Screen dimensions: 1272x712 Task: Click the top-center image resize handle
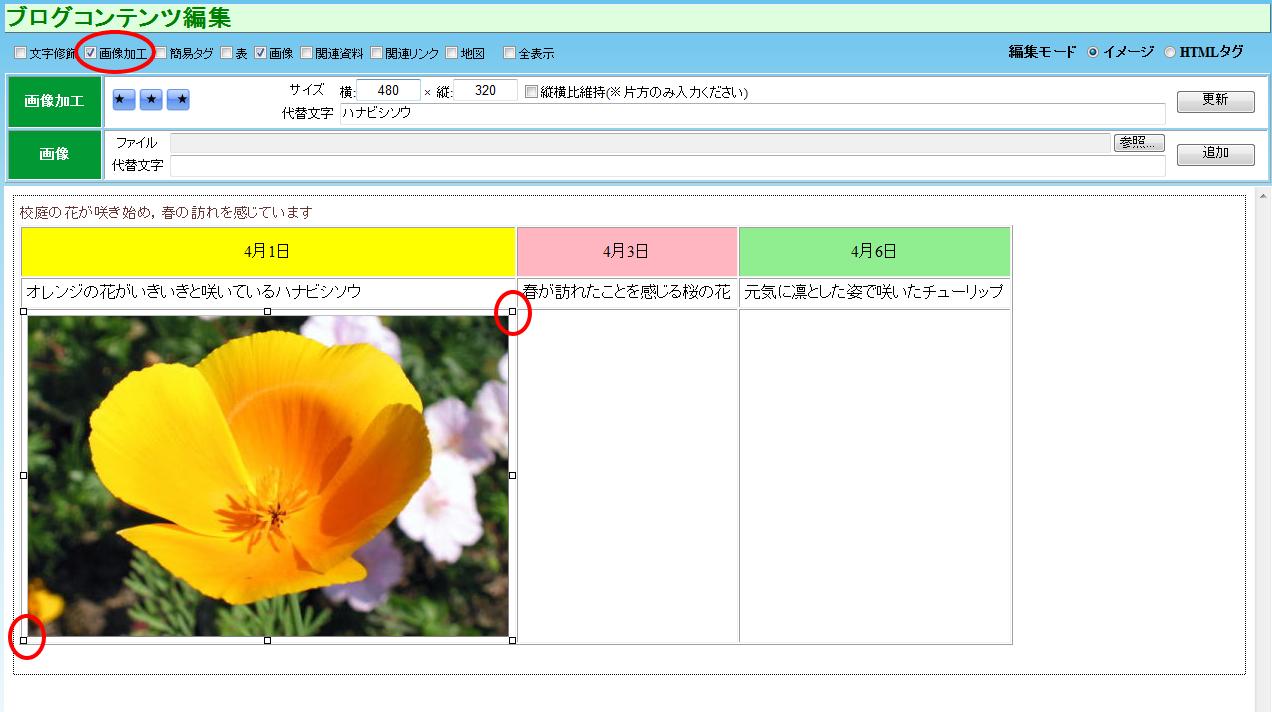267,312
